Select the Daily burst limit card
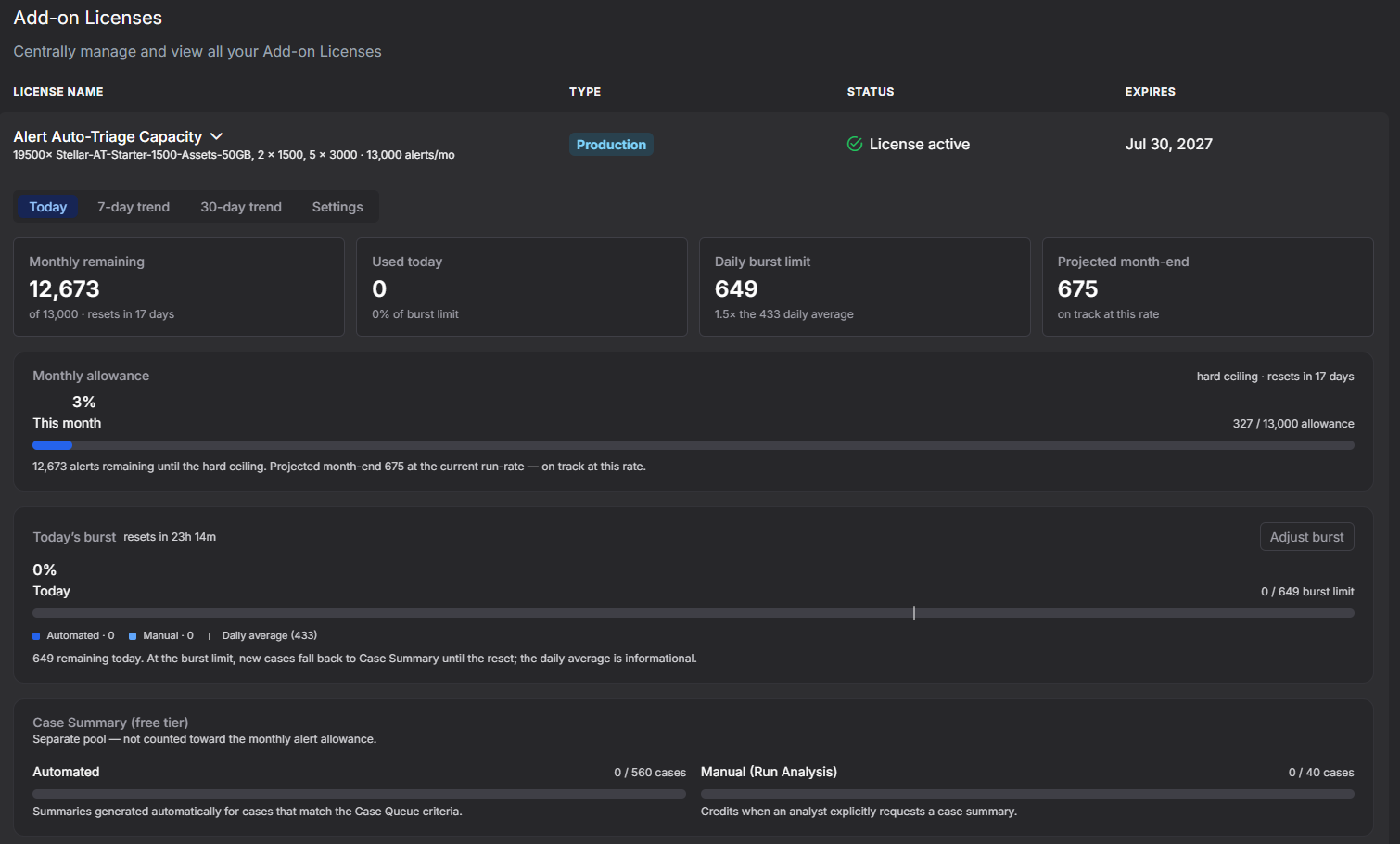Image resolution: width=1400 pixels, height=844 pixels. pos(865,288)
